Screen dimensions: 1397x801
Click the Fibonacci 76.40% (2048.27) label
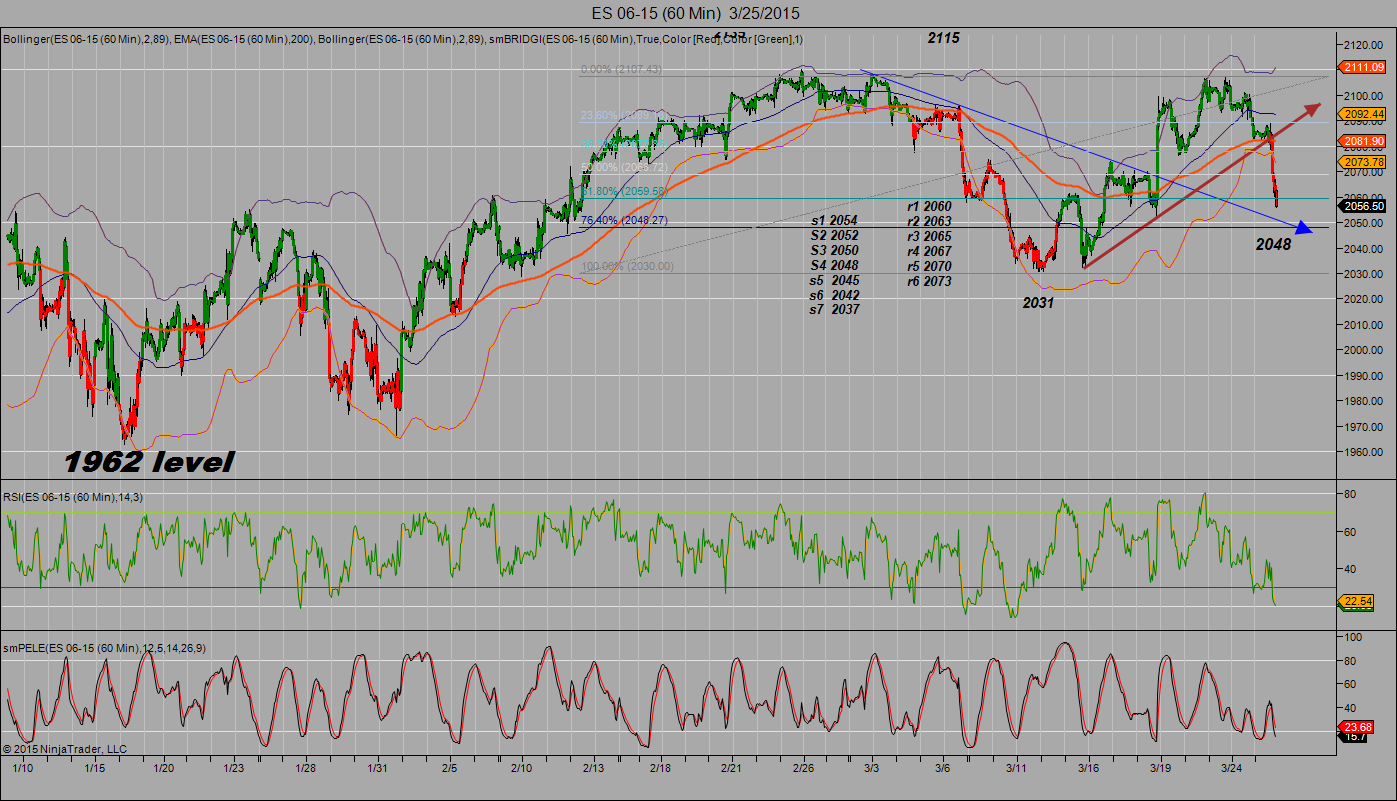[x=626, y=220]
